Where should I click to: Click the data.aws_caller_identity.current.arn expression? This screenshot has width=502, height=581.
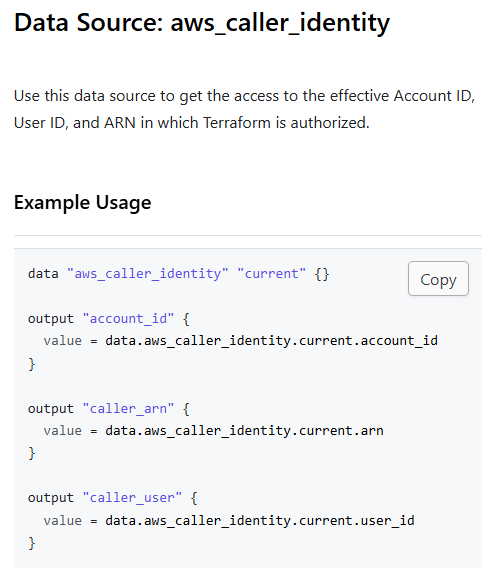(x=245, y=431)
